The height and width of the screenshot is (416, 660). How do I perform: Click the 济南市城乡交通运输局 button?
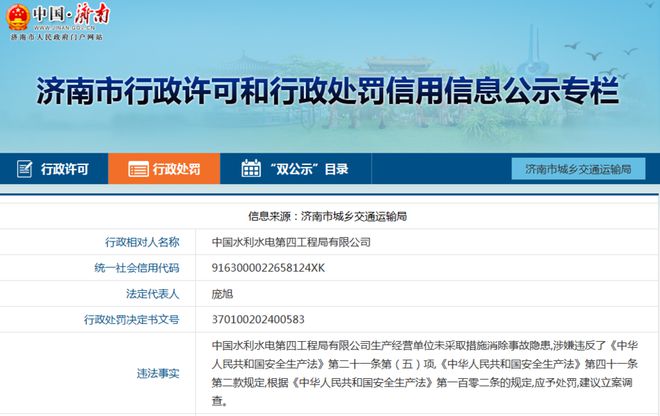point(578,169)
